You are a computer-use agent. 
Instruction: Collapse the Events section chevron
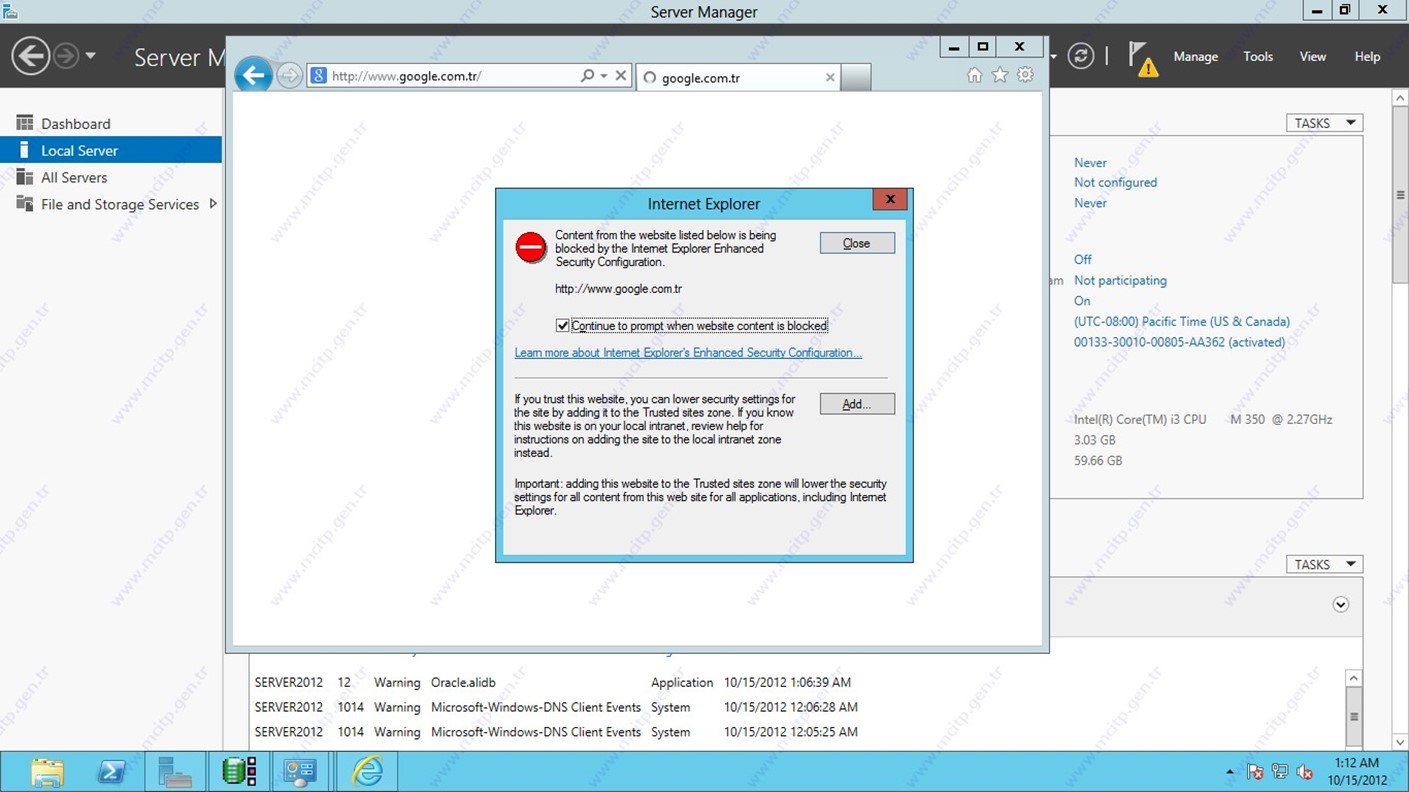tap(1341, 605)
